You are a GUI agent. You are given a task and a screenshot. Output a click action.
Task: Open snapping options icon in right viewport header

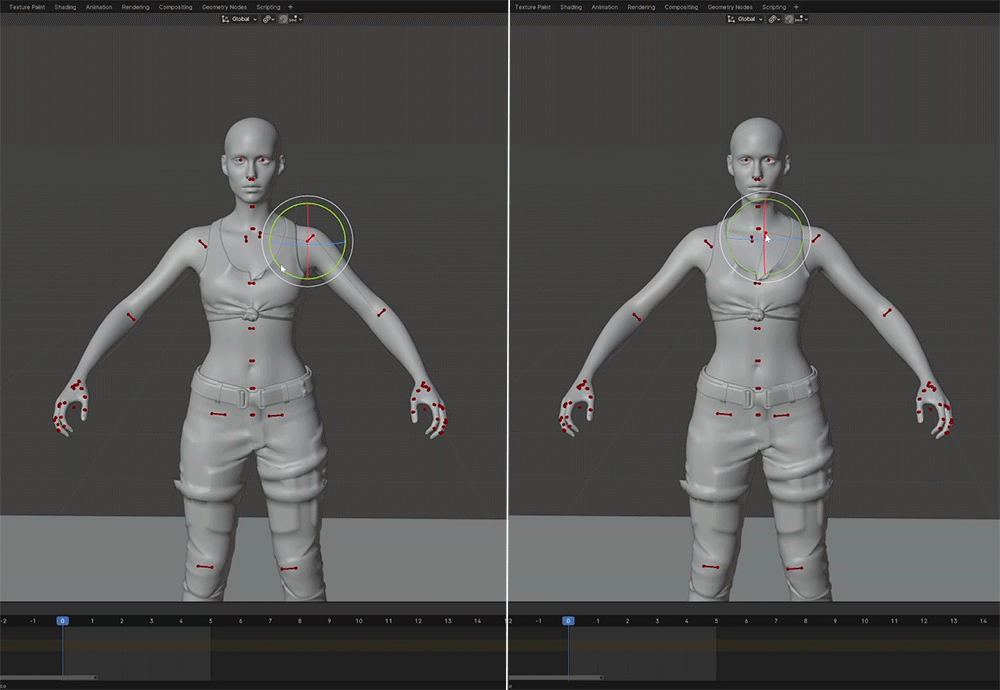pyautogui.click(x=802, y=19)
